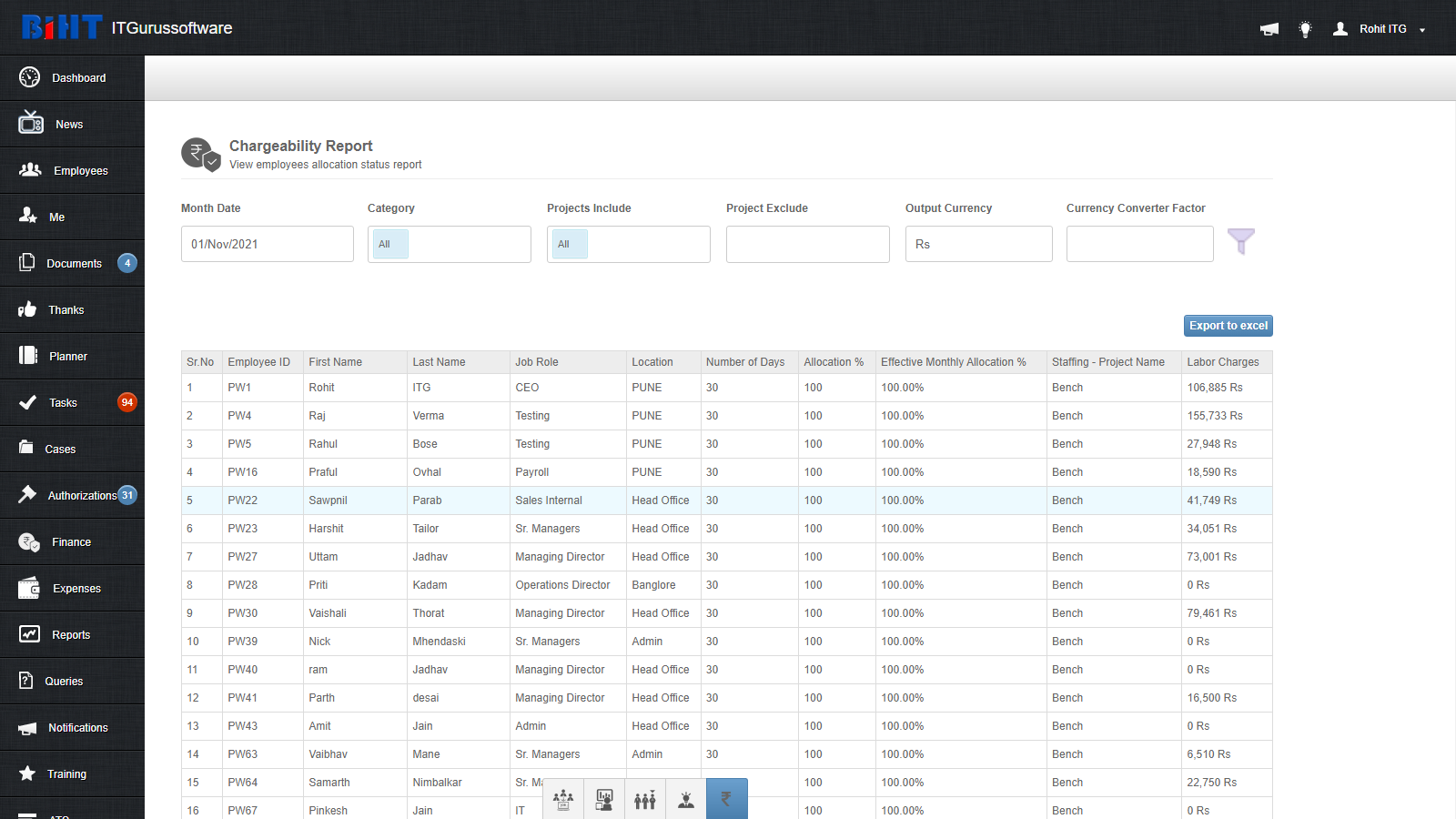Expand the Projects Include selection box
This screenshot has width=1456, height=819.
point(629,244)
